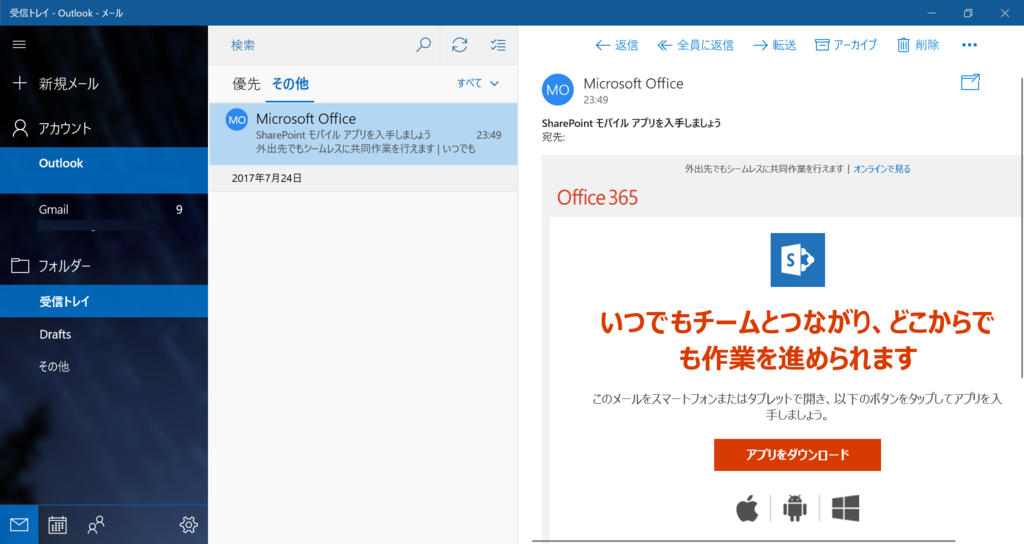Viewport: 1024px width, 544px height.
Task: Open message in new window icon
Action: [970, 82]
